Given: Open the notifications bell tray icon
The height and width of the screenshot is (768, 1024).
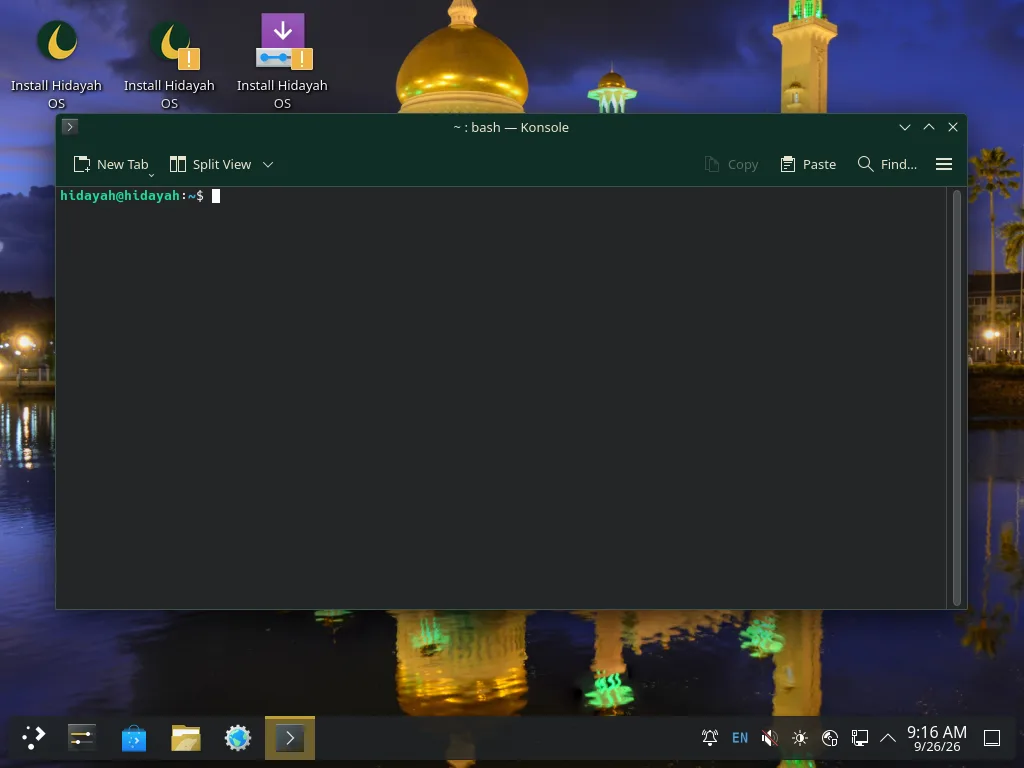Looking at the screenshot, I should click(710, 738).
